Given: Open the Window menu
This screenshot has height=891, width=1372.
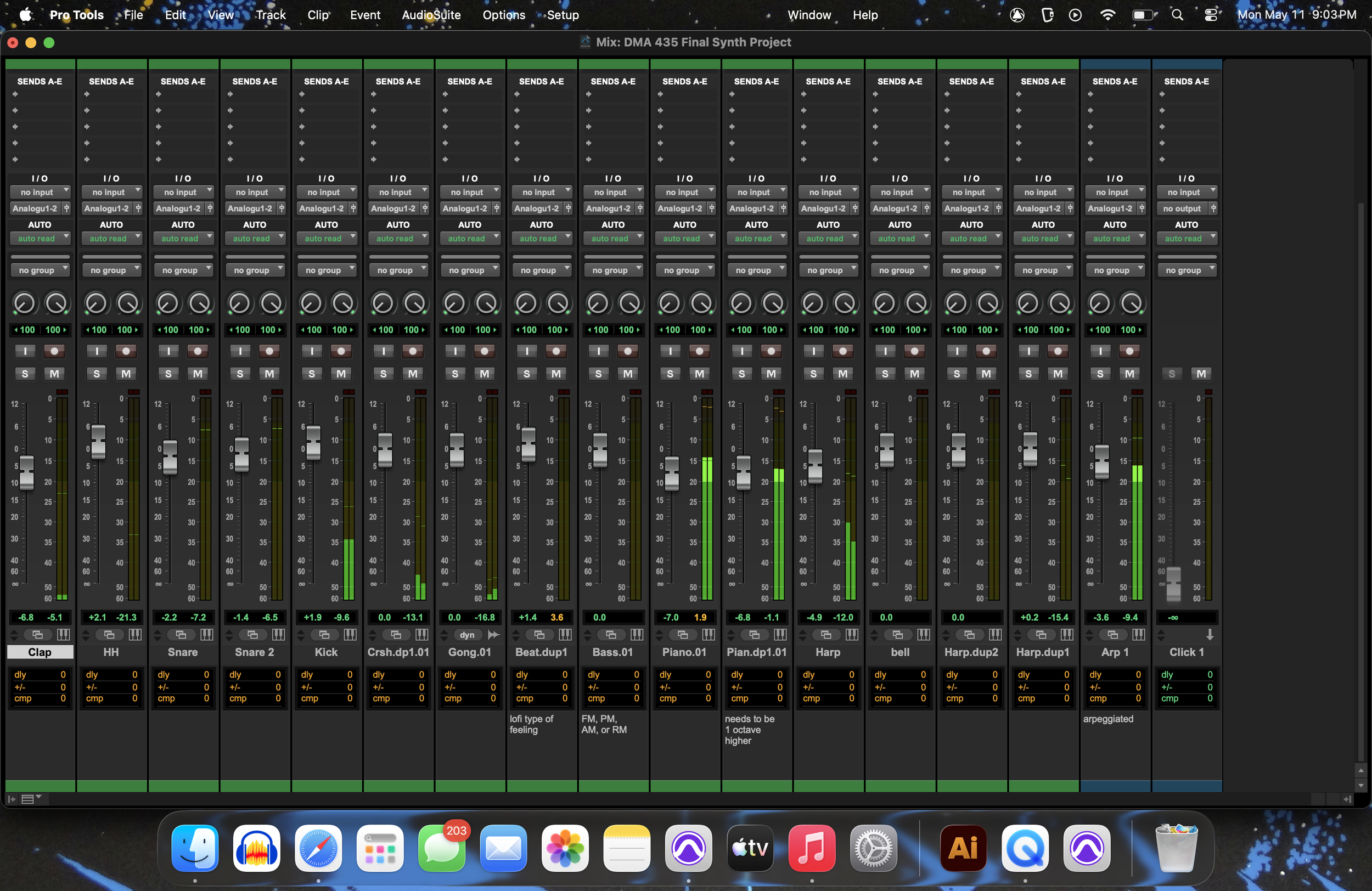Looking at the screenshot, I should click(809, 15).
